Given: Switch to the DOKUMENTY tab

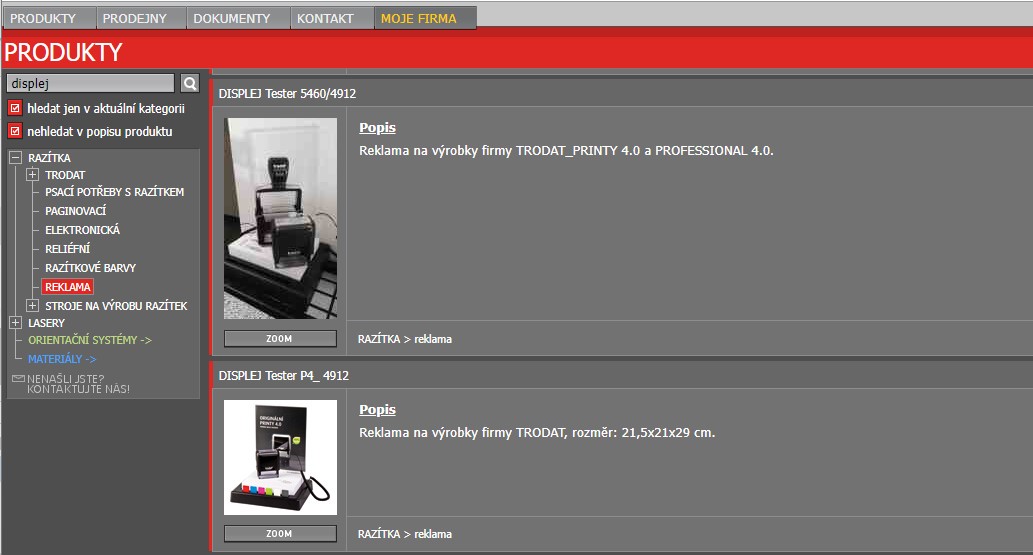Looking at the screenshot, I should pos(232,18).
